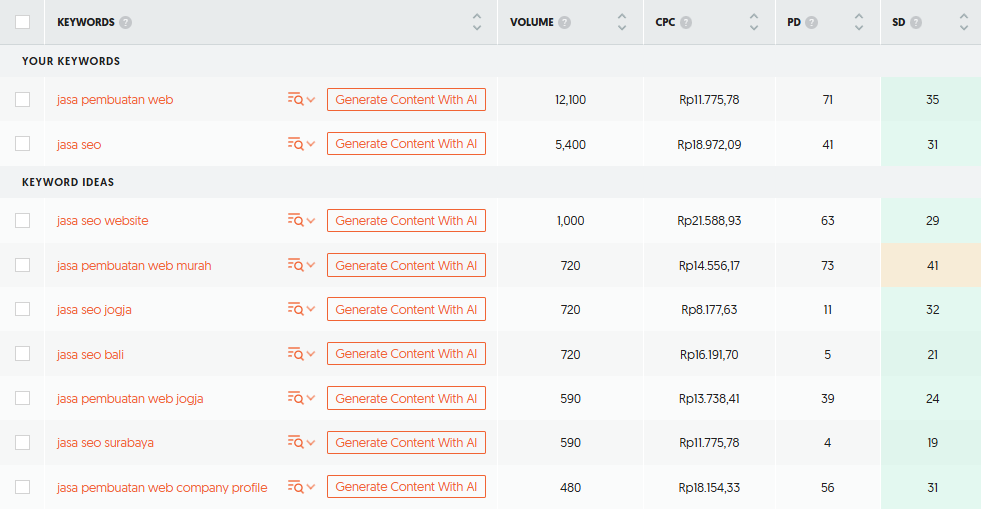Click search icon for jasa seo surabaya
Image resolution: width=981 pixels, height=509 pixels.
pos(295,442)
